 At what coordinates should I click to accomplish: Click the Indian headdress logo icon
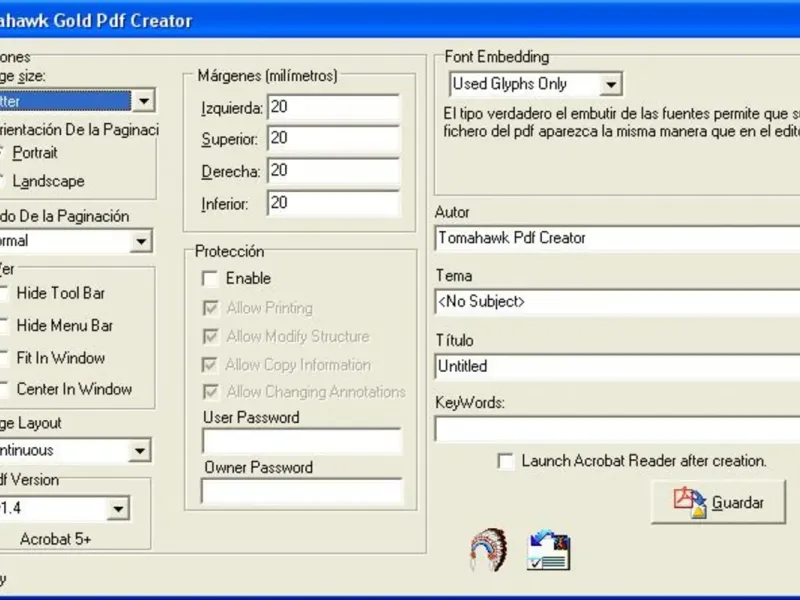pyautogui.click(x=488, y=550)
